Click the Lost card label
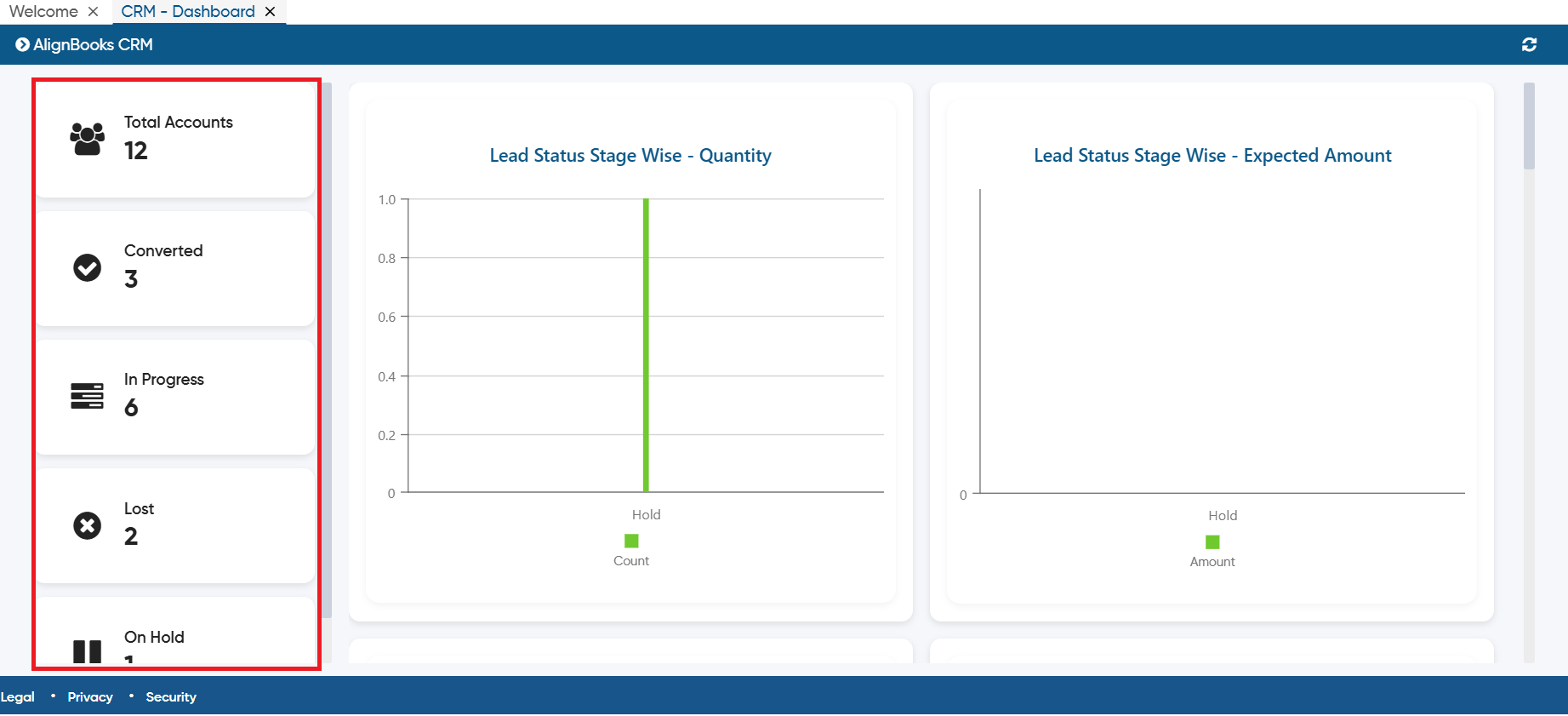 tap(139, 508)
